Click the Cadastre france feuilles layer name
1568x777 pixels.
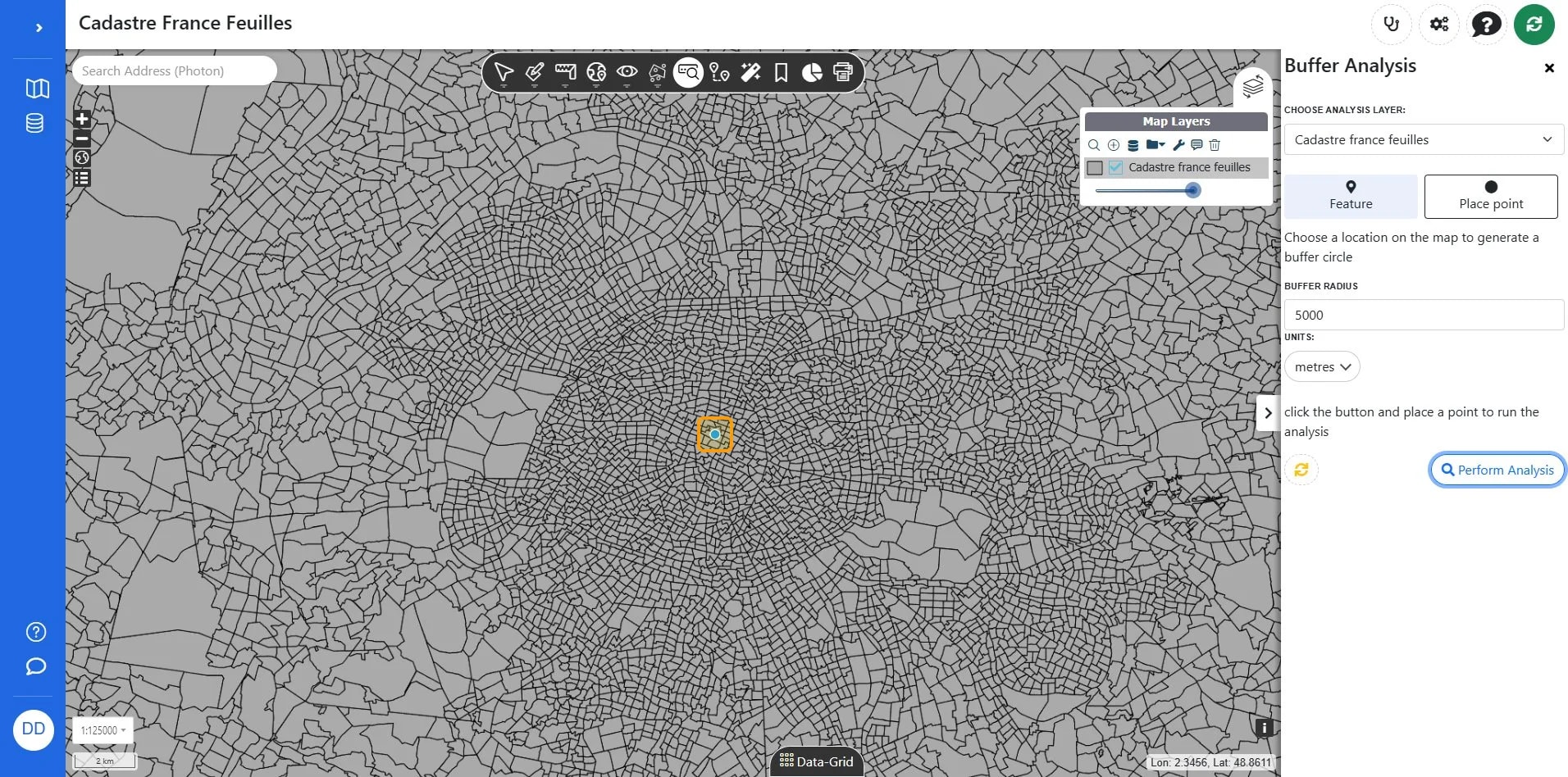click(1189, 167)
